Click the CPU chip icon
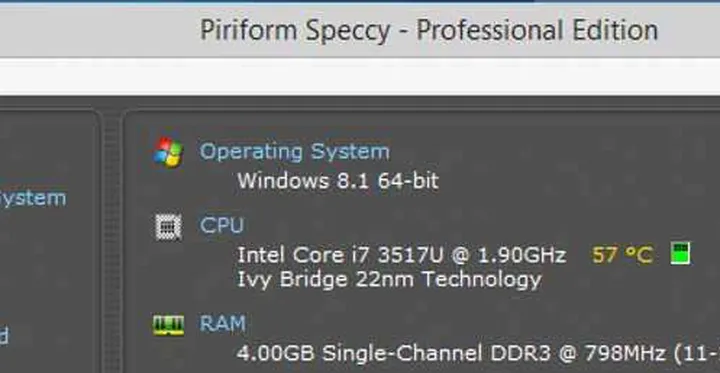The height and width of the screenshot is (373, 720). click(x=168, y=227)
